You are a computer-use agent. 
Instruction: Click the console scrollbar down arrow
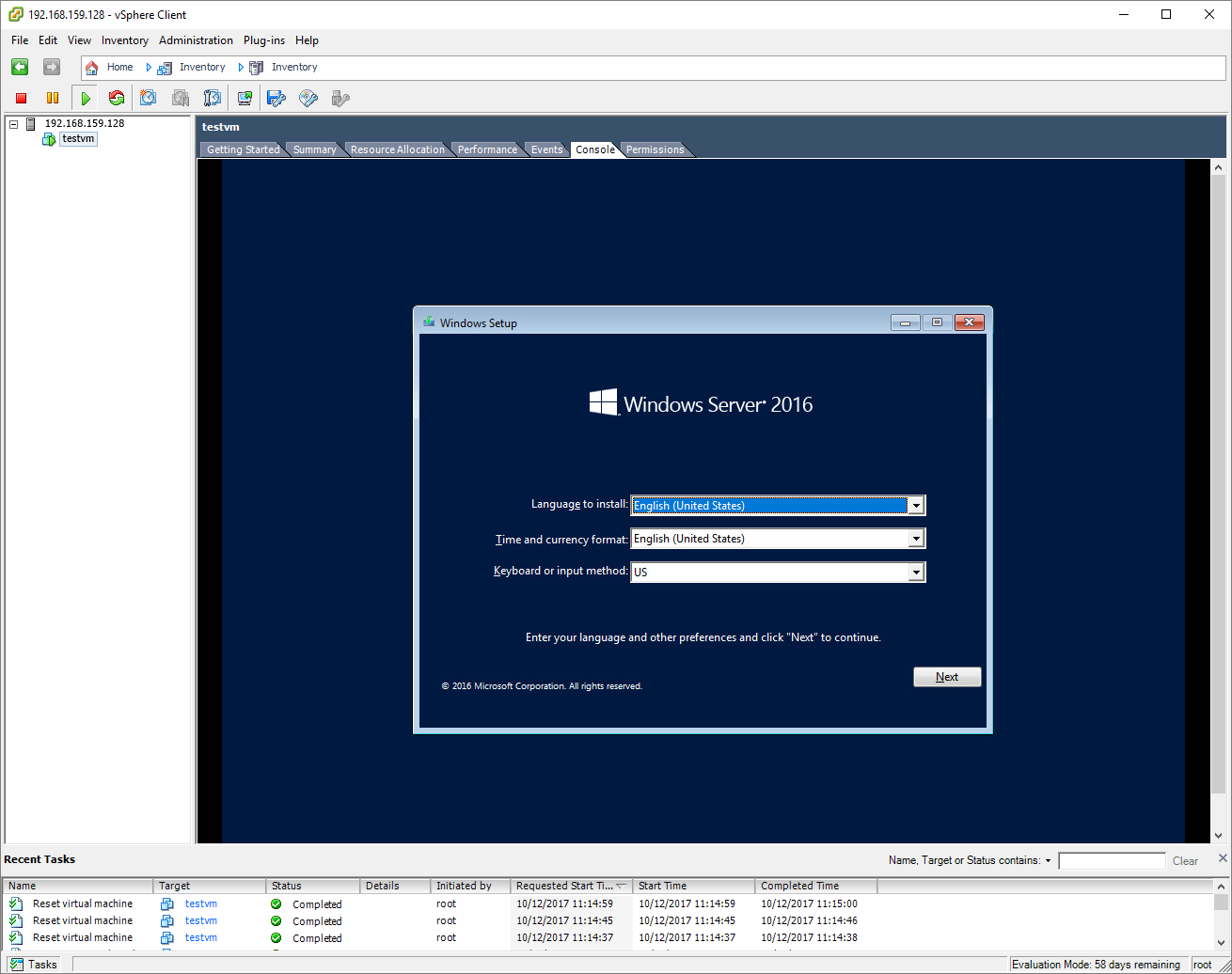pos(1219,835)
